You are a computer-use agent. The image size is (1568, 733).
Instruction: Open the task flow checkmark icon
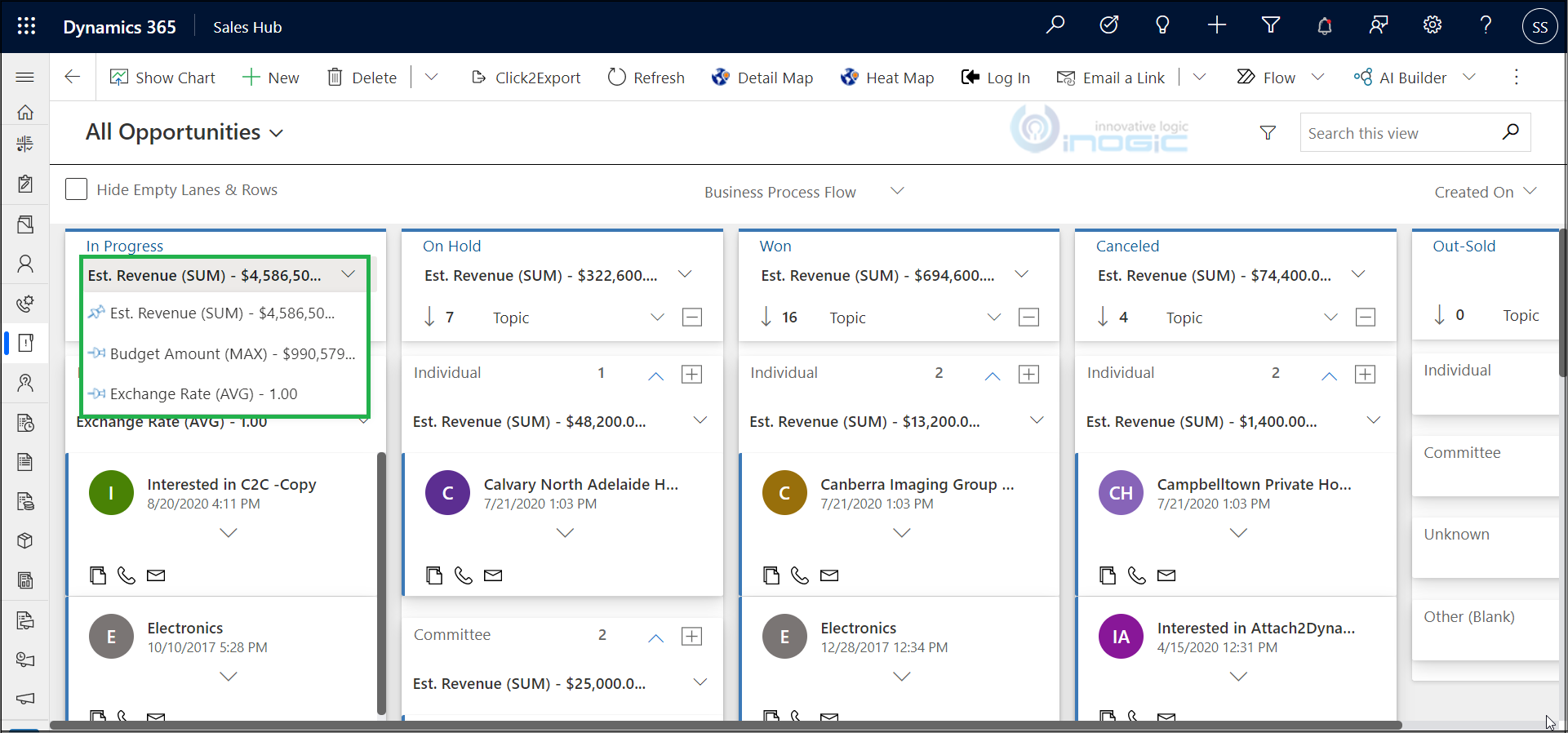tap(1108, 25)
